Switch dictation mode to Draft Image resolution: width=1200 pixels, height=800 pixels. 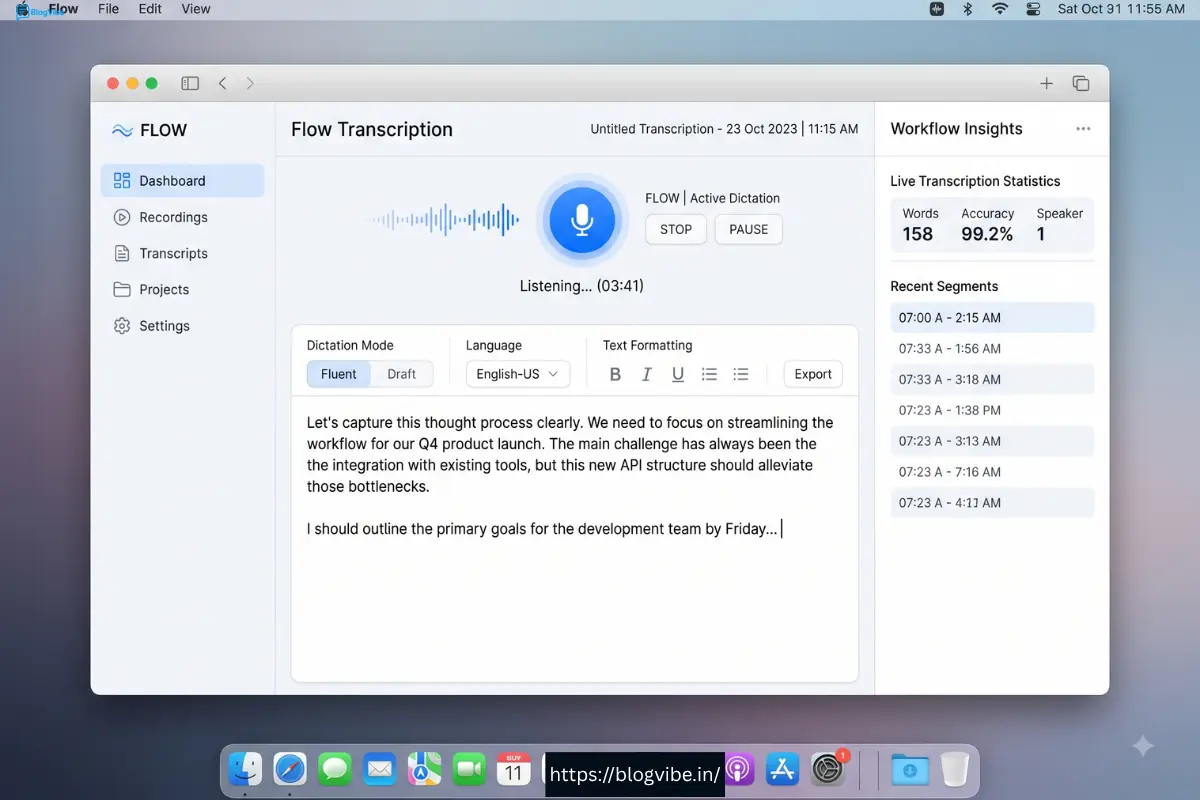coord(402,374)
